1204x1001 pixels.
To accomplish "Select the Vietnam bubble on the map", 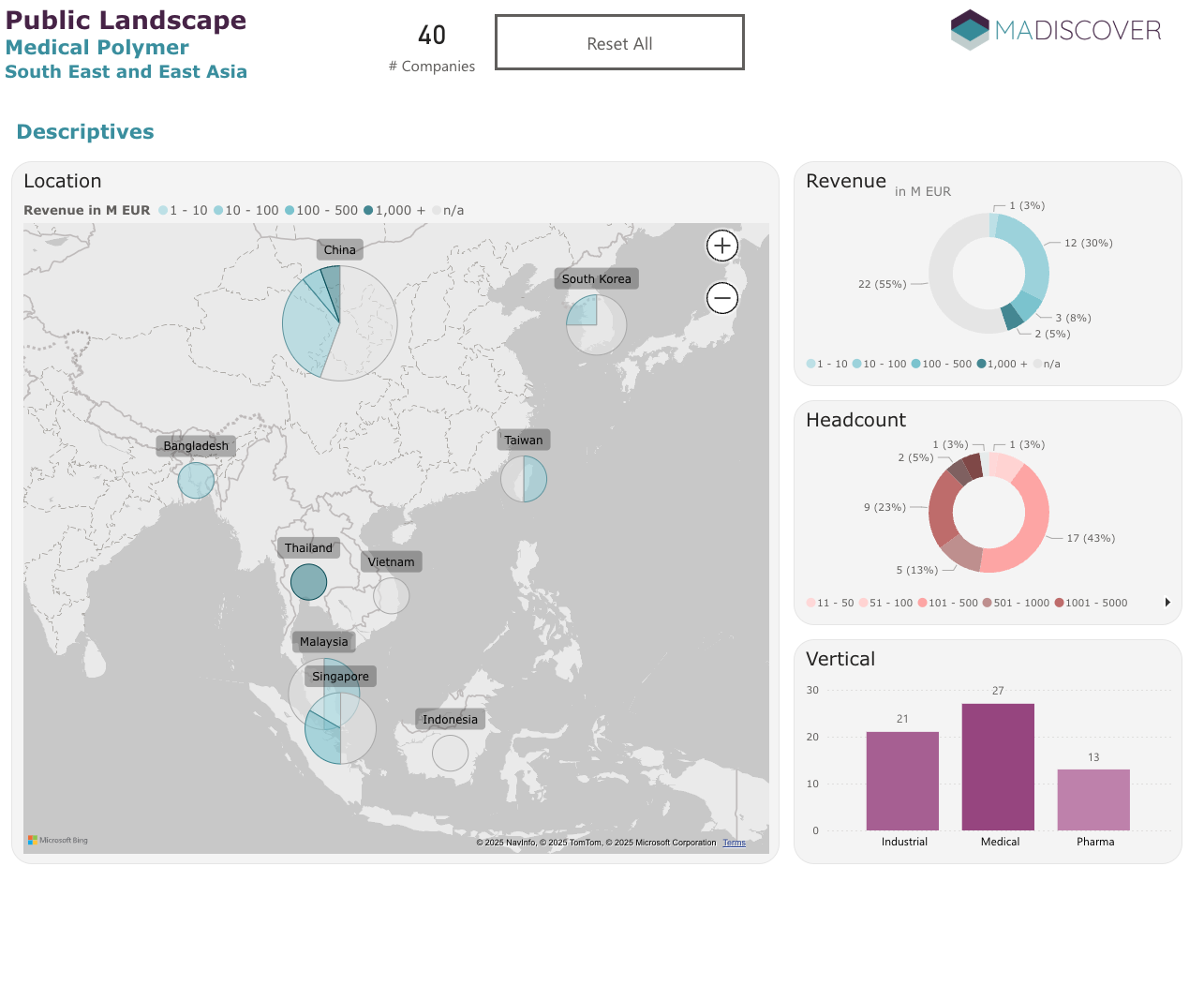I will (391, 595).
